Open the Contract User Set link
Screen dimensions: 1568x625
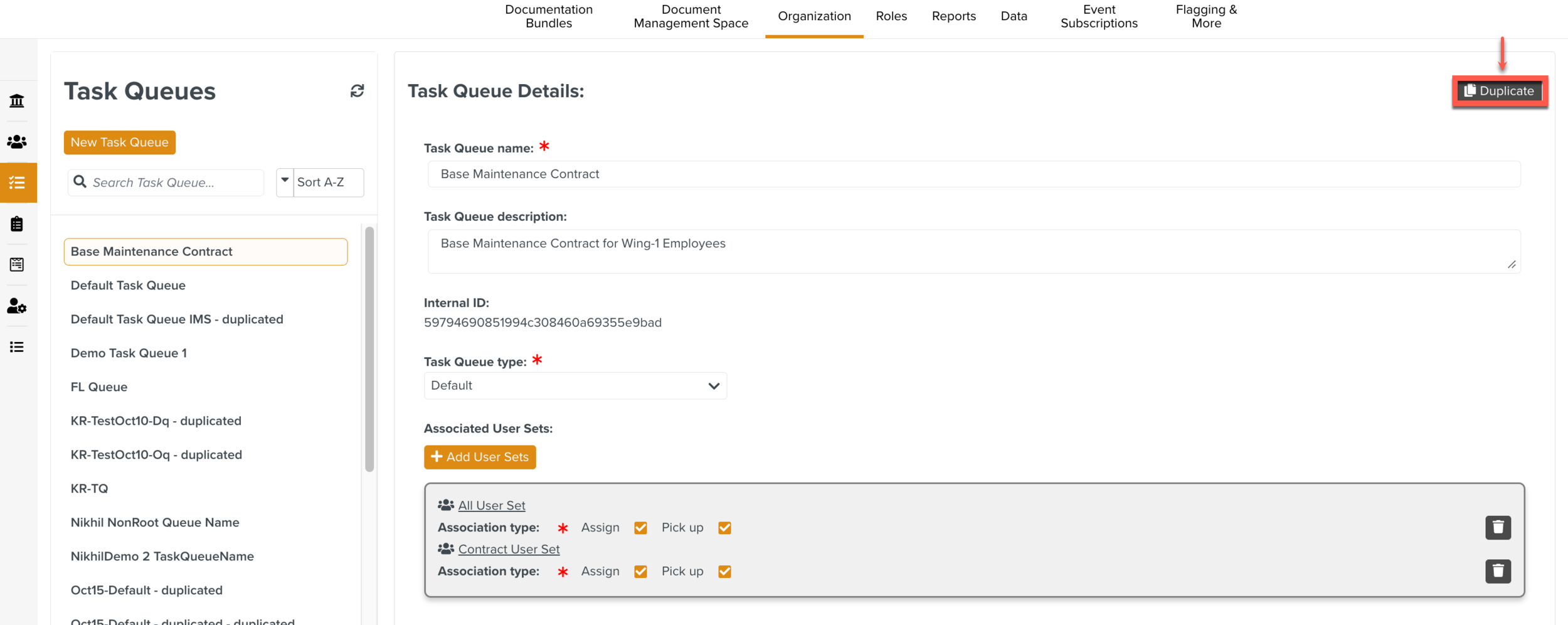pos(509,549)
